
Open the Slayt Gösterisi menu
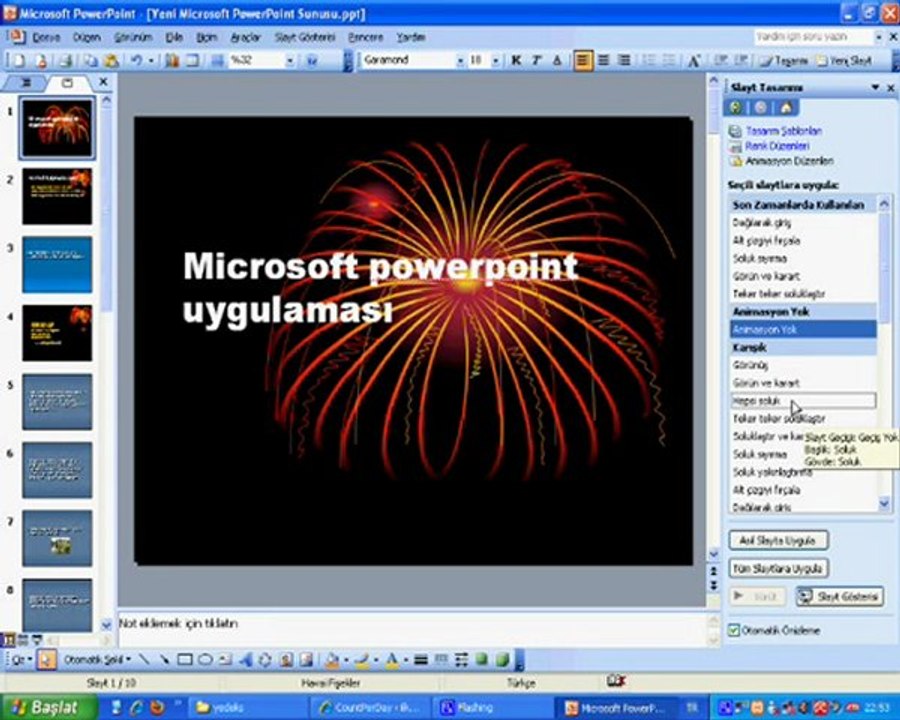(305, 37)
